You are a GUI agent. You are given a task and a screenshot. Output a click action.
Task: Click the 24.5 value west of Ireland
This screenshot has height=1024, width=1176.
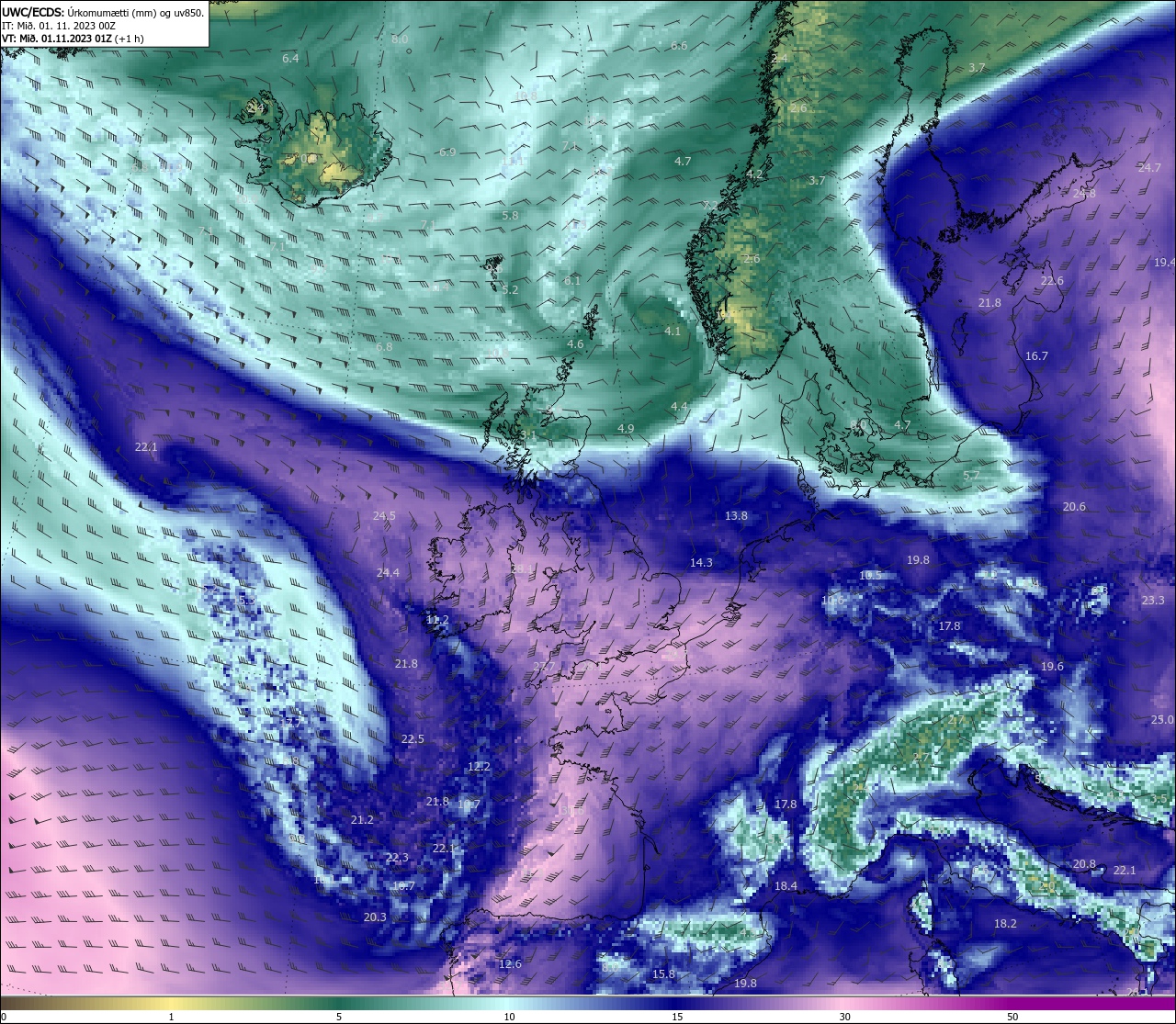pos(384,515)
